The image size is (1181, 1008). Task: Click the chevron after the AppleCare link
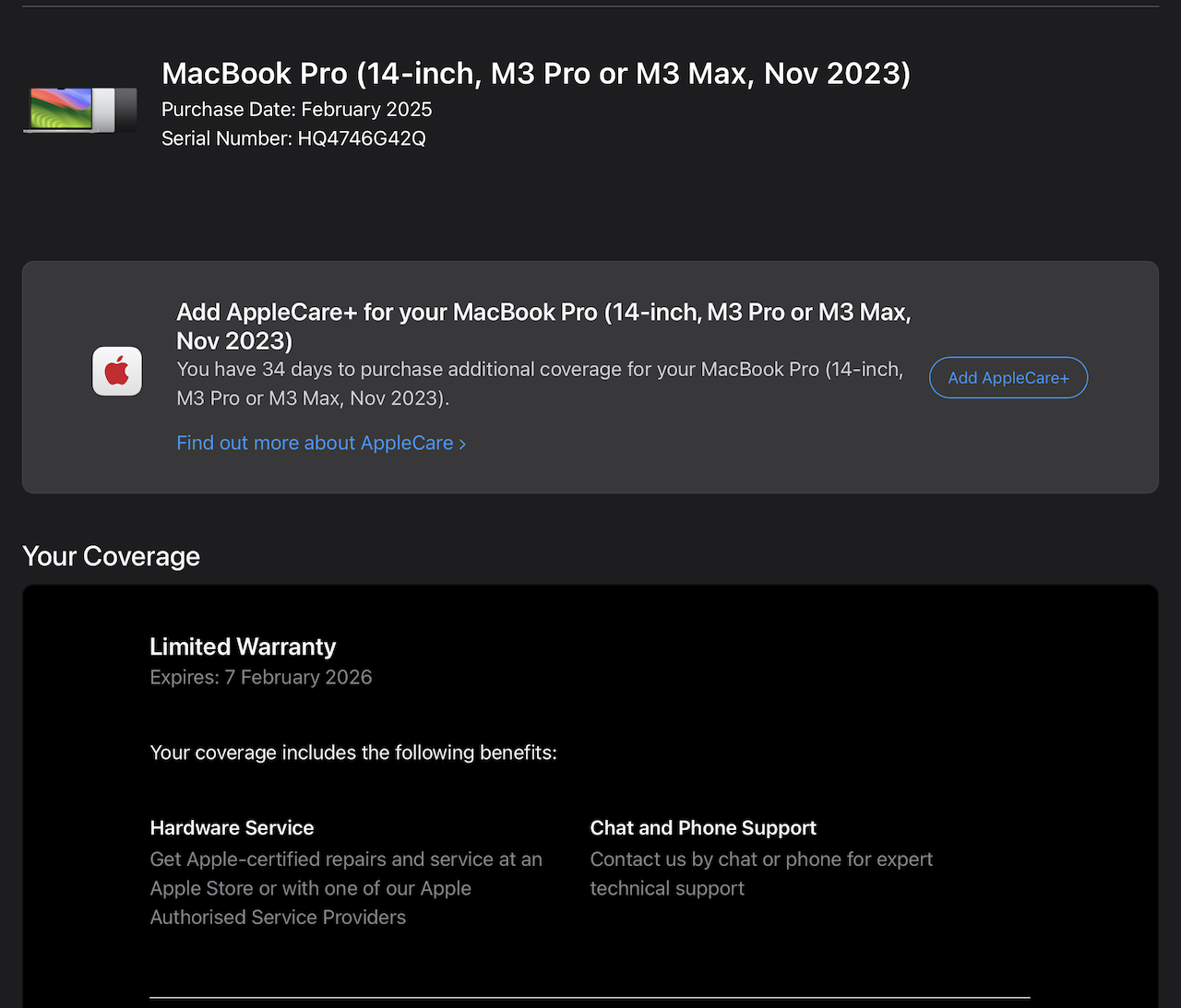[x=462, y=445]
